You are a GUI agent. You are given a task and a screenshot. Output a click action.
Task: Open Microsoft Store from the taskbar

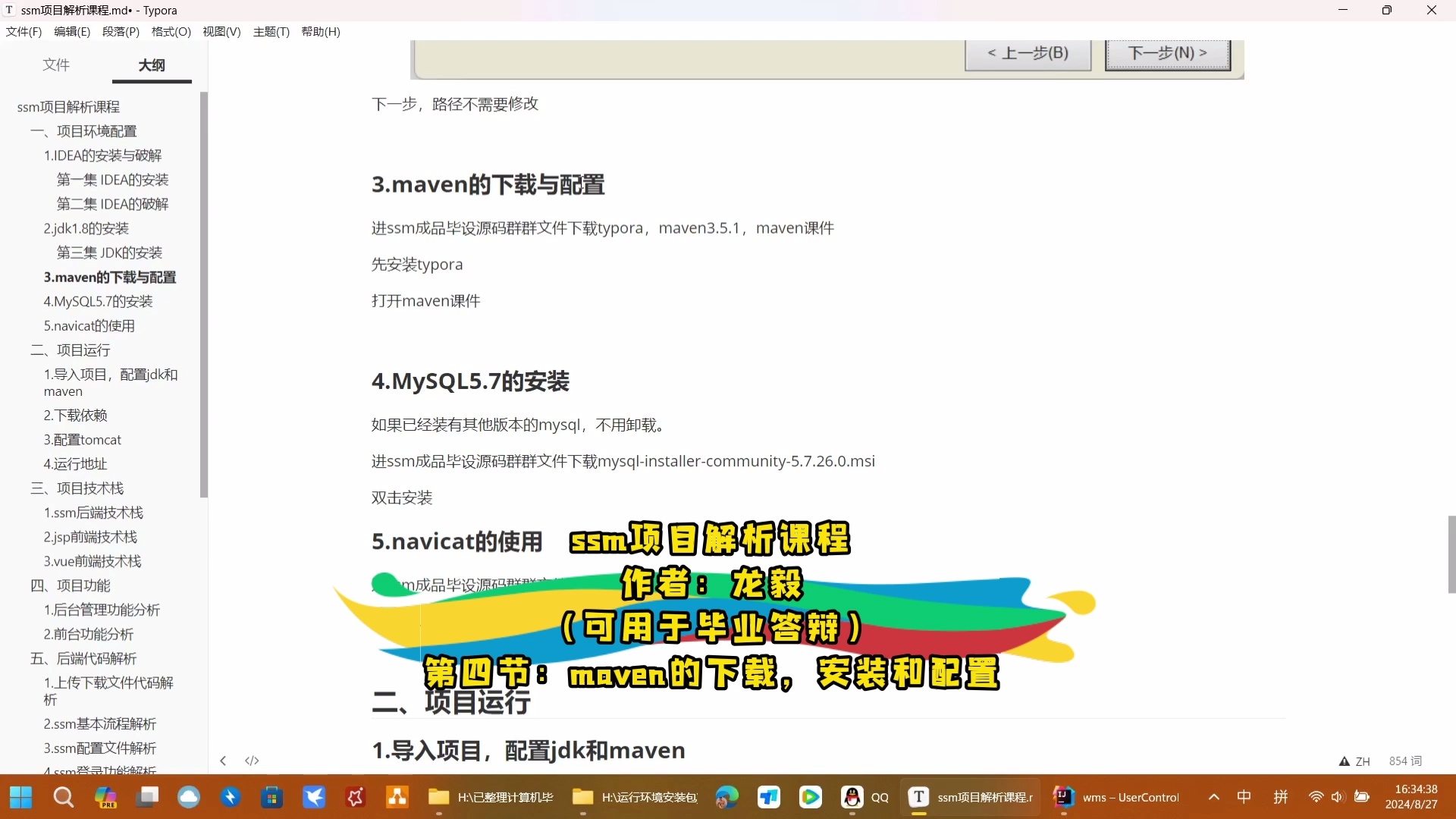(271, 797)
